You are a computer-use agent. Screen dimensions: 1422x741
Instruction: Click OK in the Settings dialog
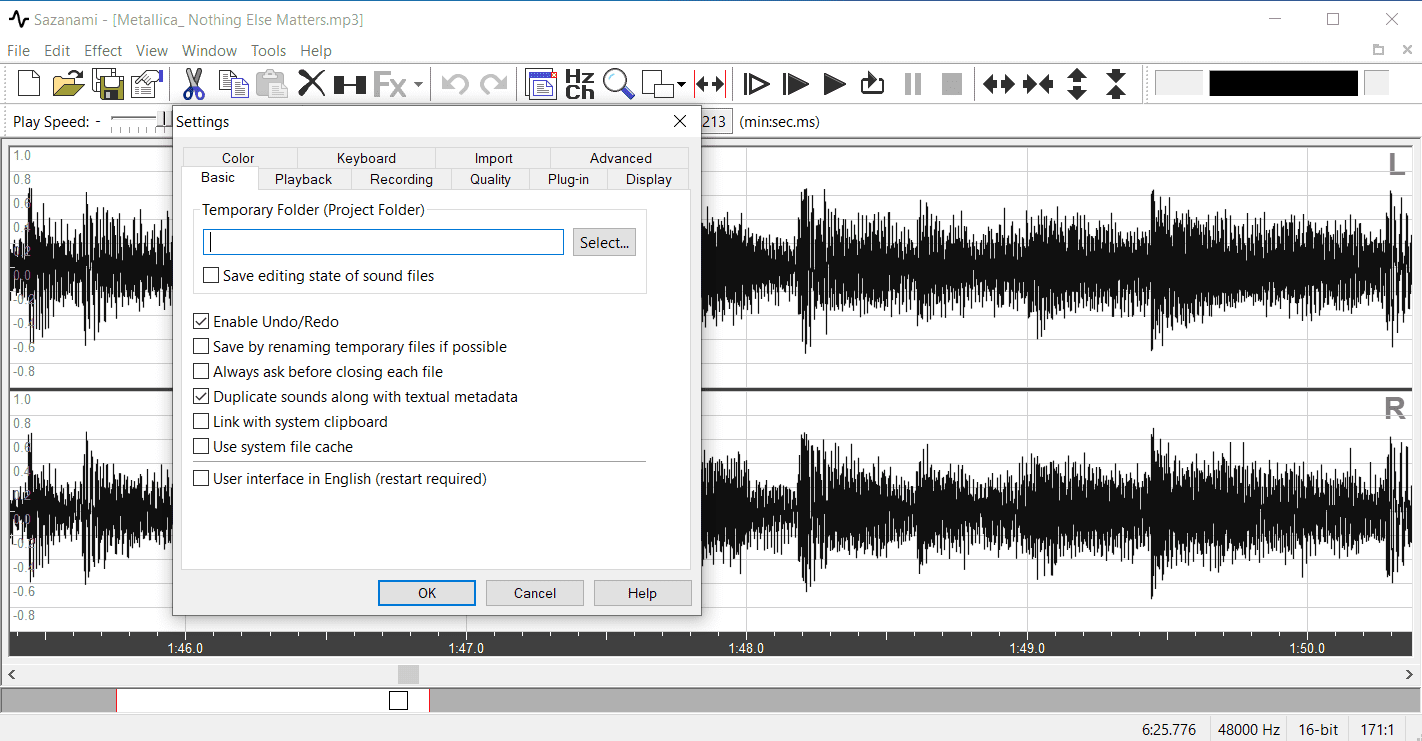pyautogui.click(x=427, y=593)
